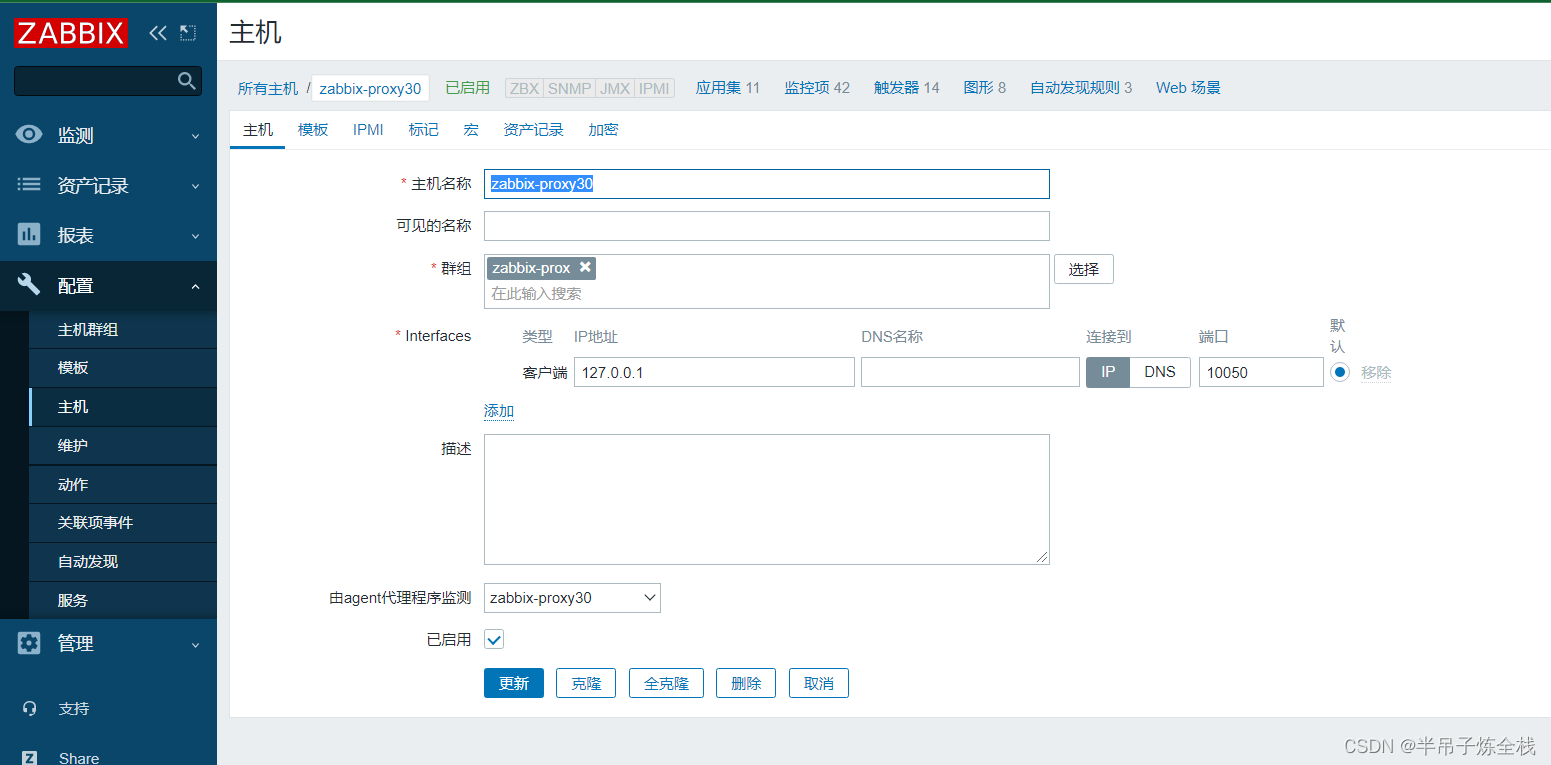This screenshot has width=1551, height=765.
Task: Open 模板 in the sidebar
Action: 123,368
